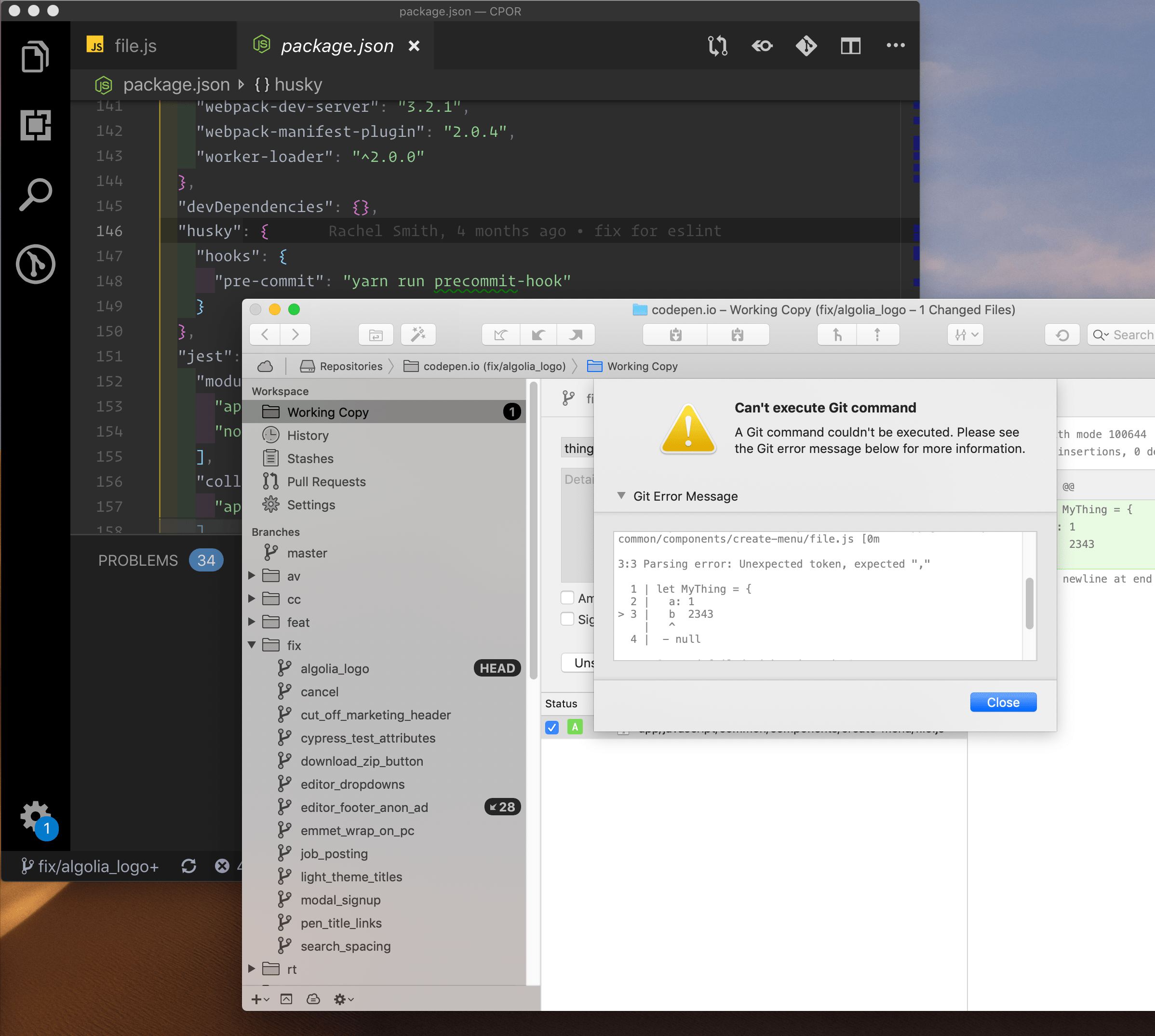Image resolution: width=1155 pixels, height=1036 pixels.
Task: Switch to the file.js editor tab
Action: (135, 46)
